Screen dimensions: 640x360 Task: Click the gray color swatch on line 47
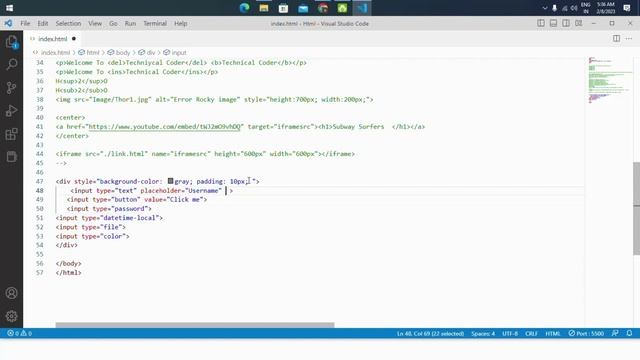click(171, 181)
